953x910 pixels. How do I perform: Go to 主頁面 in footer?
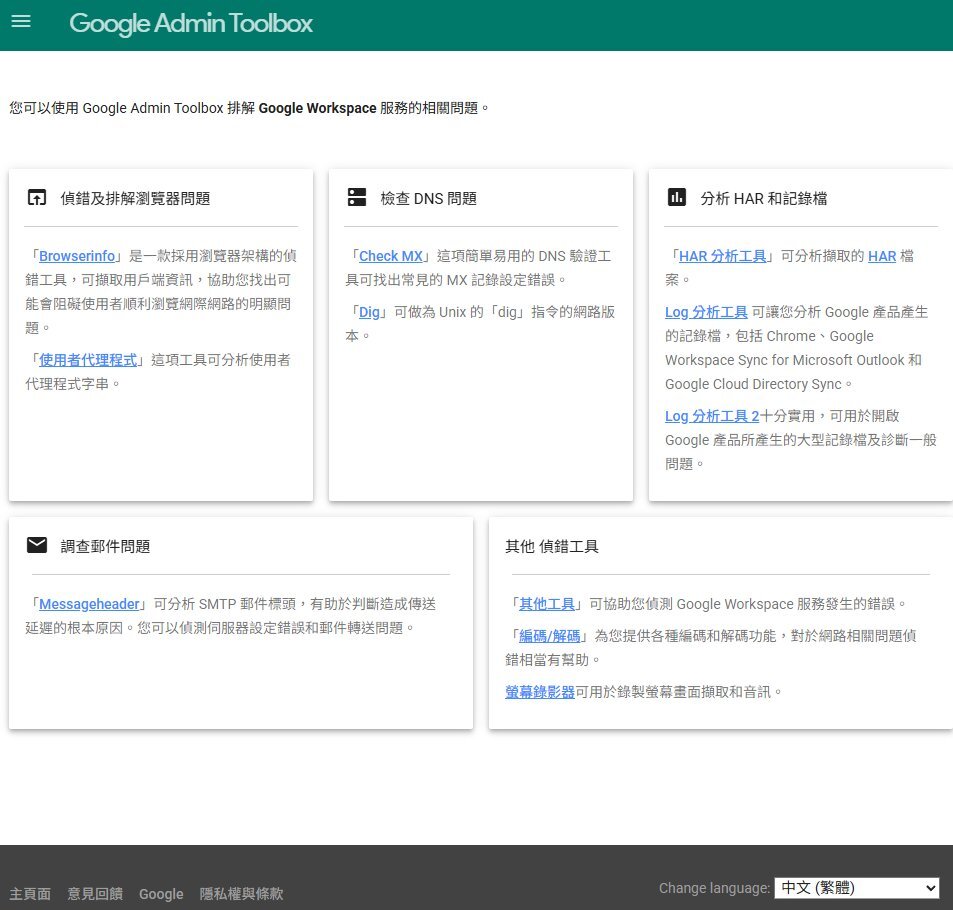[30, 894]
